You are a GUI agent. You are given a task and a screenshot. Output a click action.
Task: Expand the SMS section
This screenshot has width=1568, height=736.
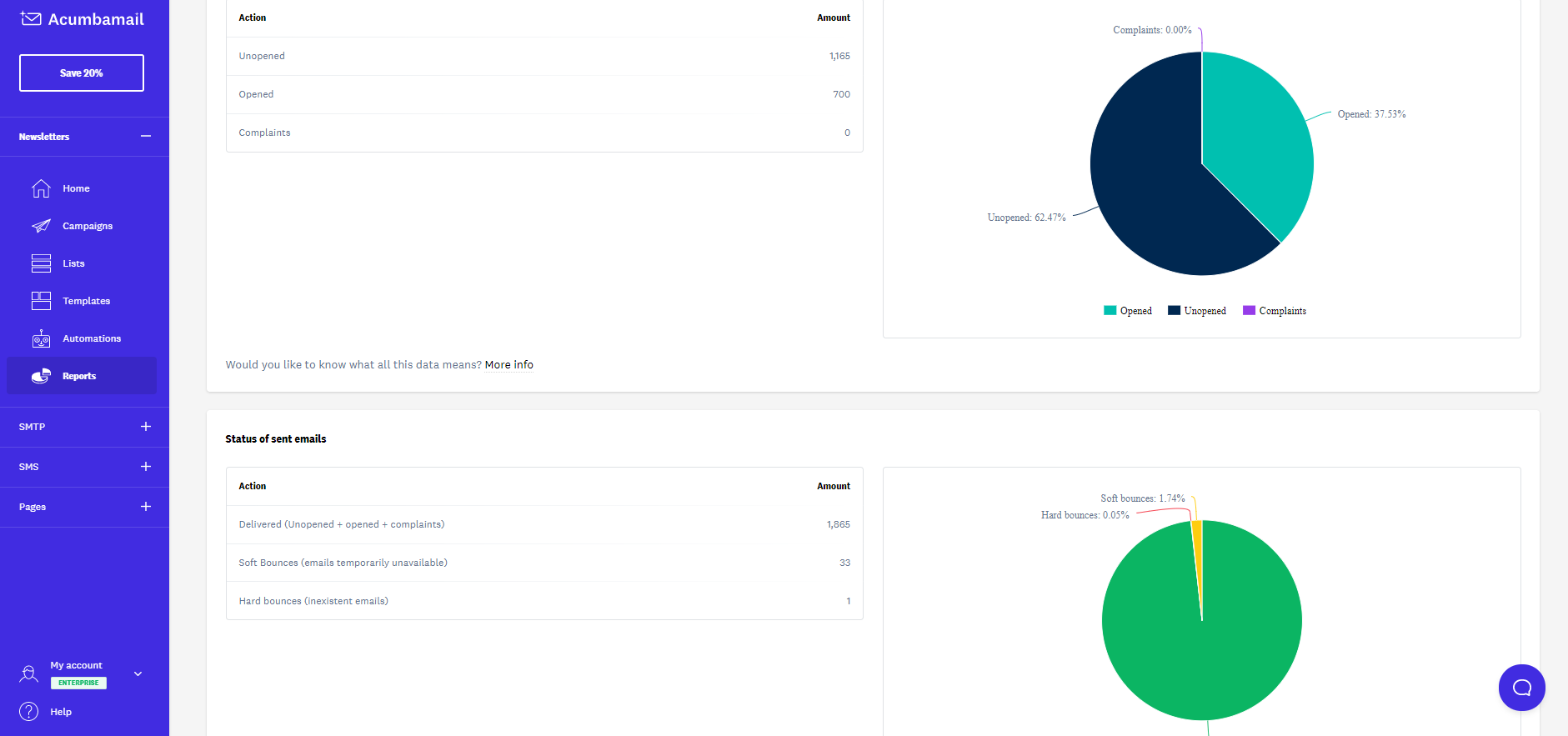pyautogui.click(x=146, y=467)
